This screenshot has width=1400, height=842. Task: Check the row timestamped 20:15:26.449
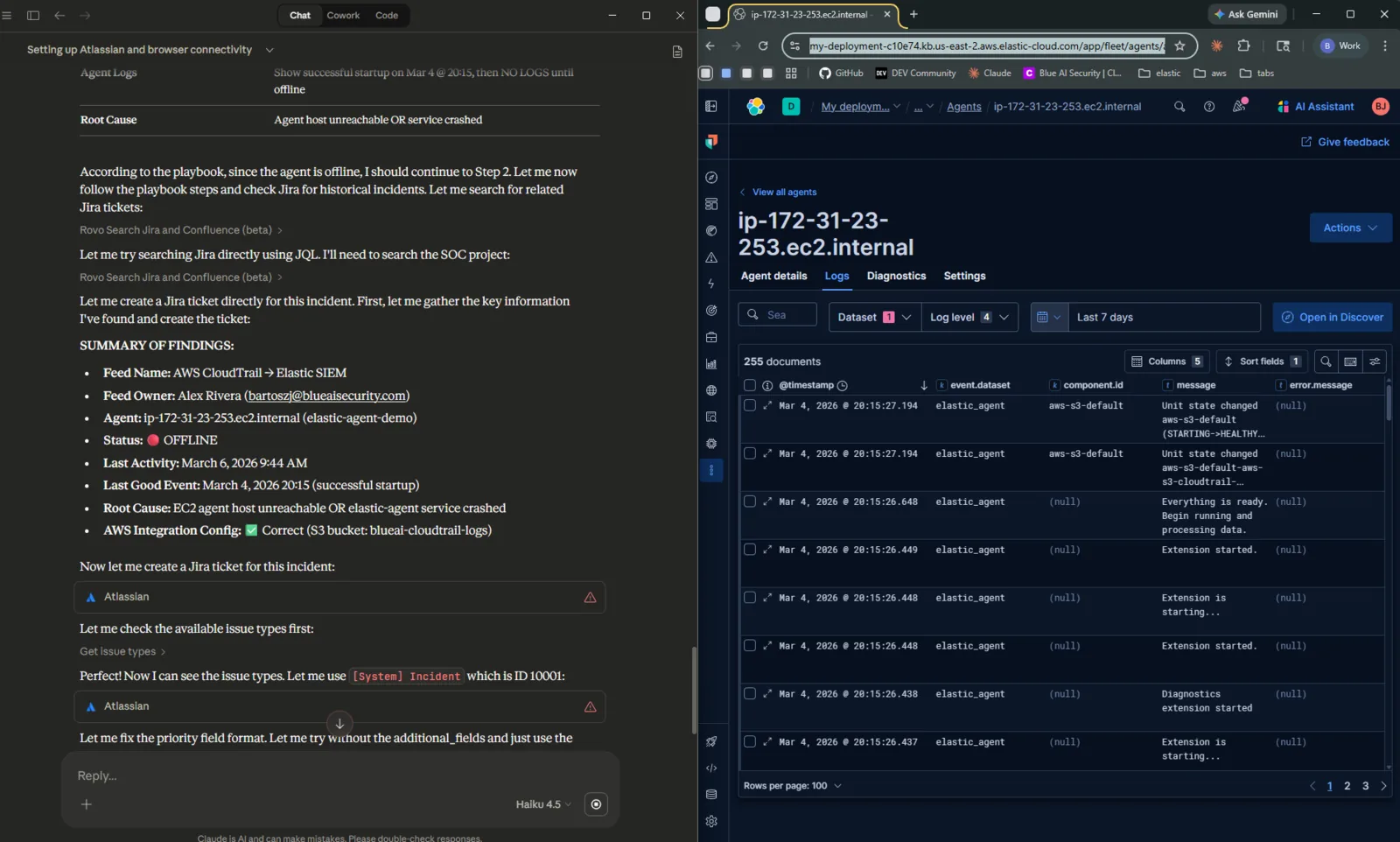(750, 550)
